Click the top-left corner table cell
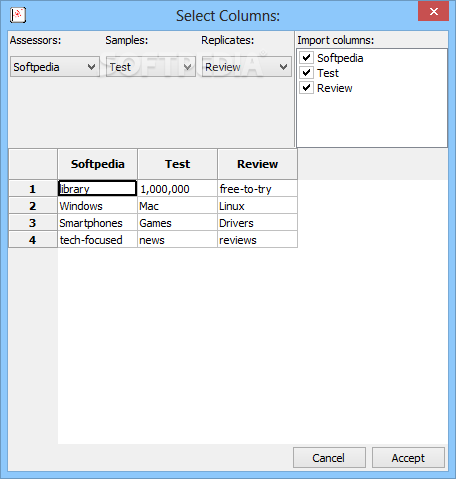 pyautogui.click(x=33, y=164)
